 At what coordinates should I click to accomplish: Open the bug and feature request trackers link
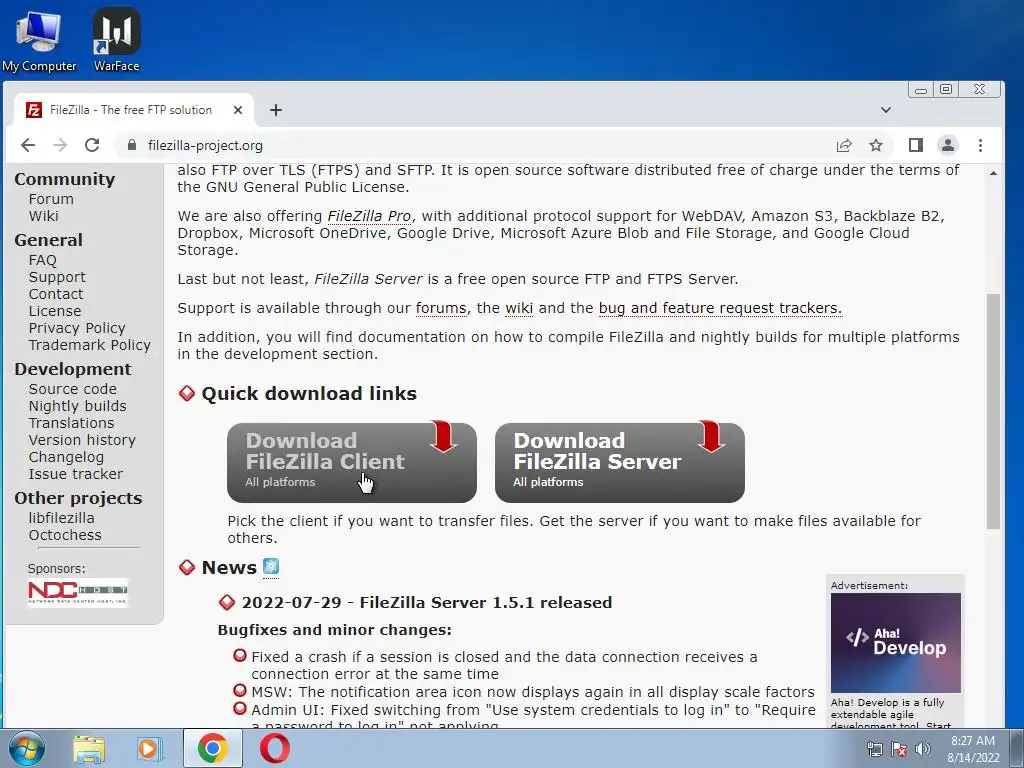[x=720, y=308]
